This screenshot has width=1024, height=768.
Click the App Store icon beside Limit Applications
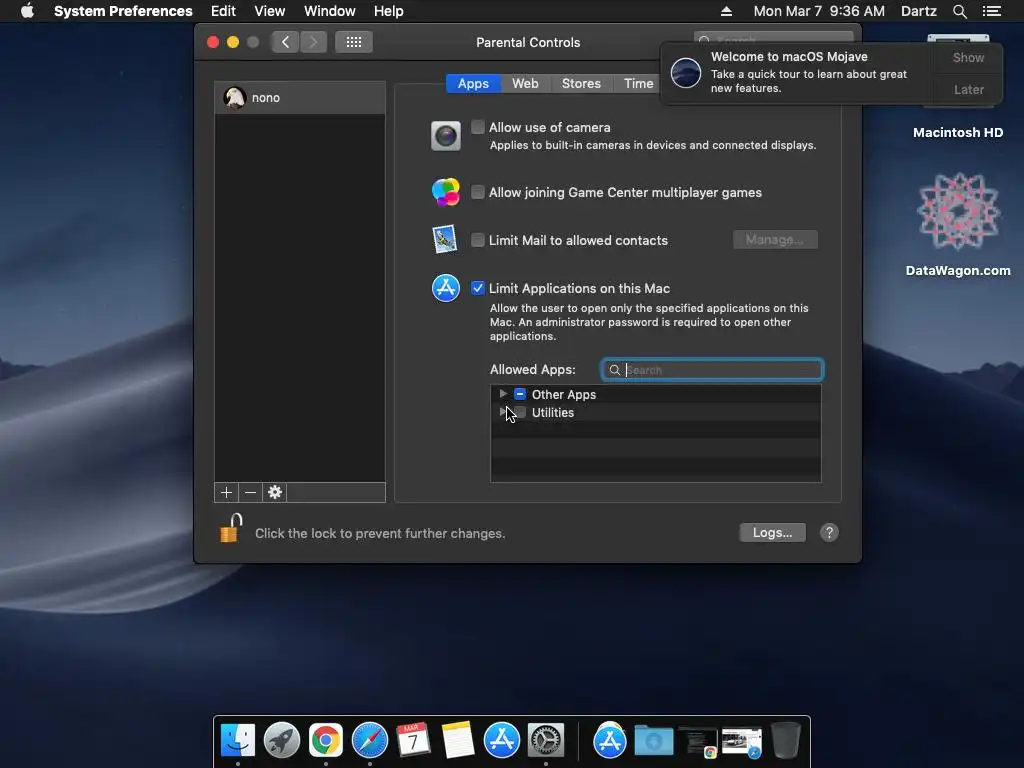445,288
